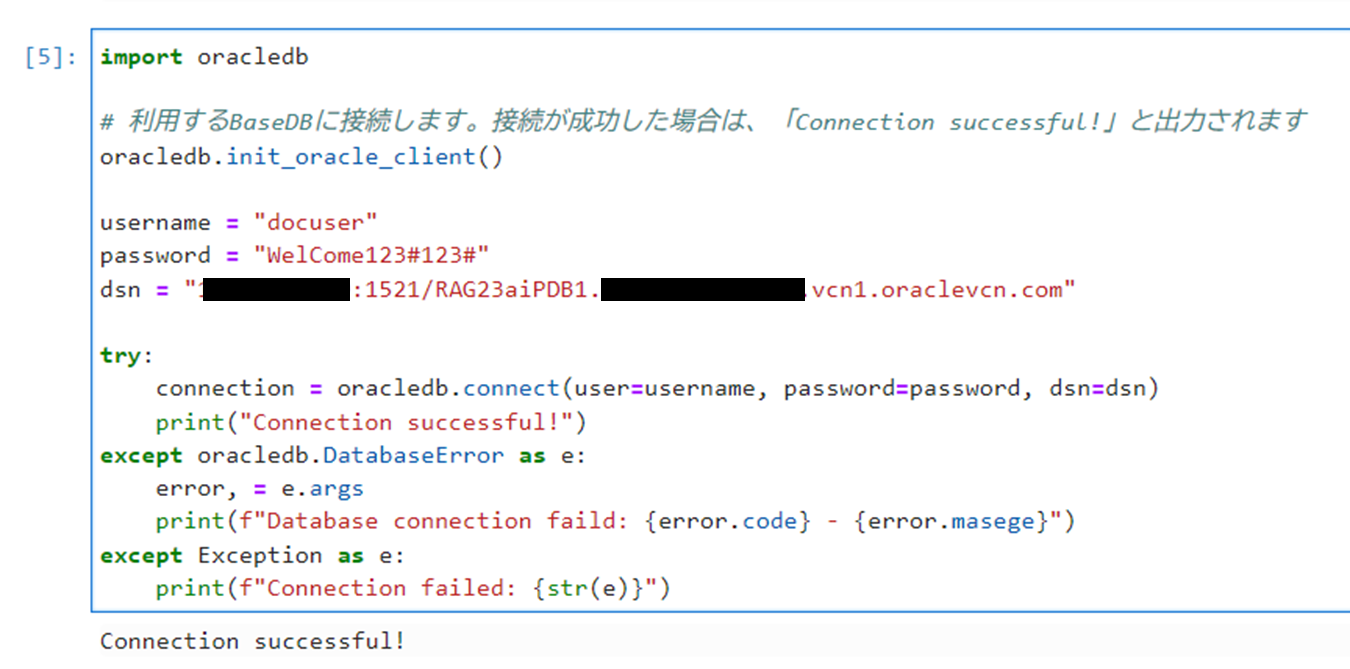Click the first blacked-out redaction in dsn

coord(276,290)
